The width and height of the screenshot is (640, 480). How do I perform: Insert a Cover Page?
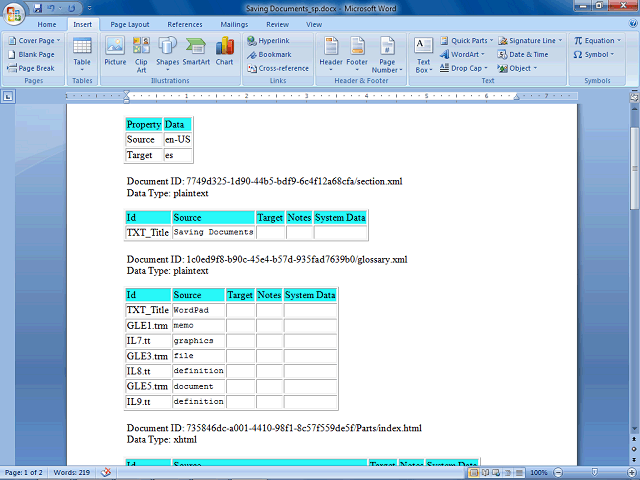click(34, 40)
